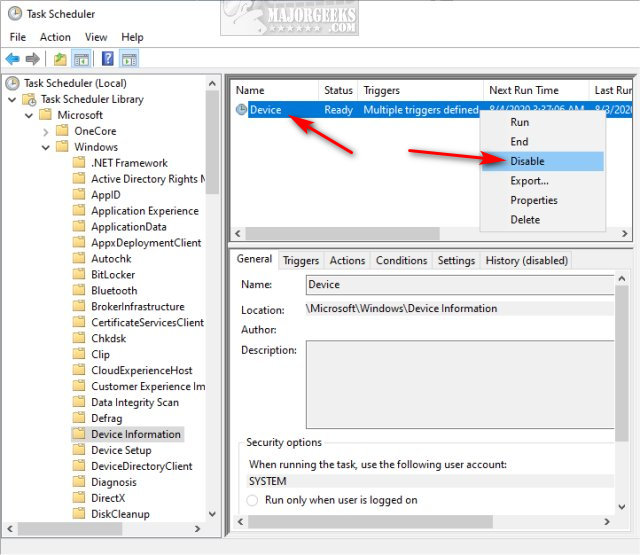
Task: Click the clock icon beside Device task
Action: coord(242,109)
